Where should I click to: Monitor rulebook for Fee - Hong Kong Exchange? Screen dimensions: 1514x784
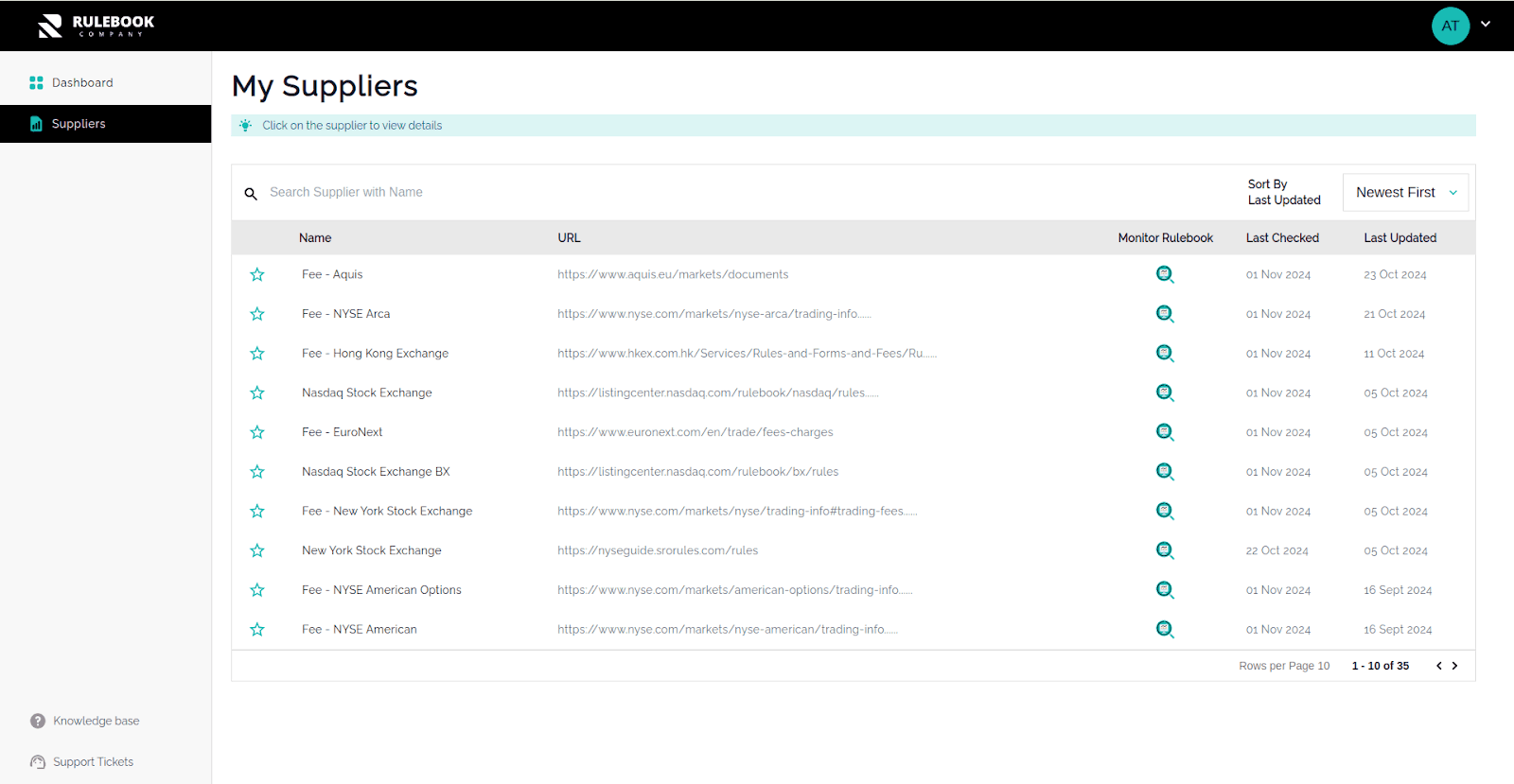pyautogui.click(x=1165, y=354)
